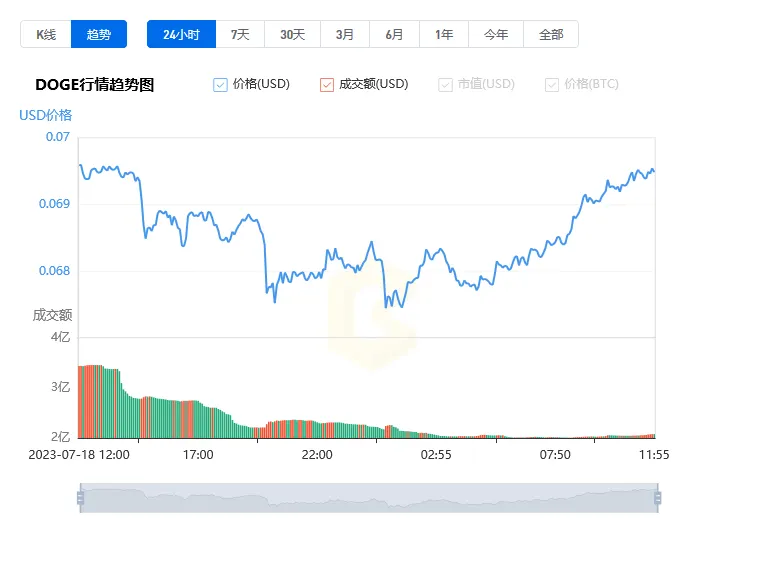Switch to the K线 chart tab
Image resolution: width=780 pixels, height=563 pixels.
46,34
